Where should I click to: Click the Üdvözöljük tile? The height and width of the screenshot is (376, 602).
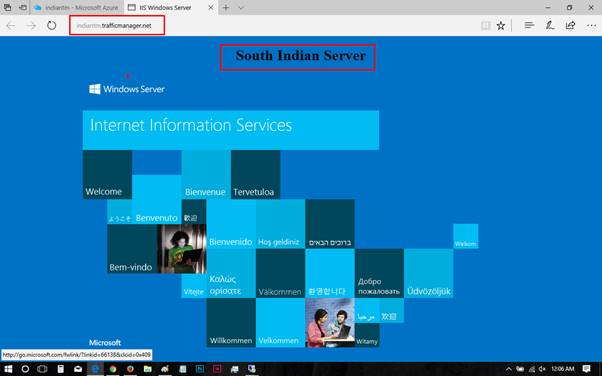[x=428, y=273]
